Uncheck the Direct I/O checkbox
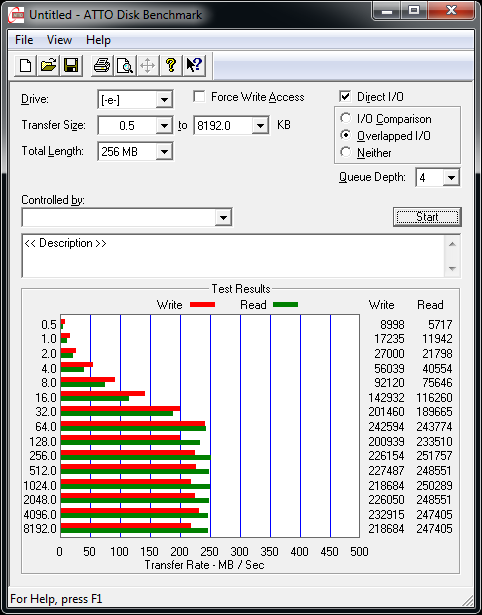This screenshot has width=482, height=615. pos(345,96)
